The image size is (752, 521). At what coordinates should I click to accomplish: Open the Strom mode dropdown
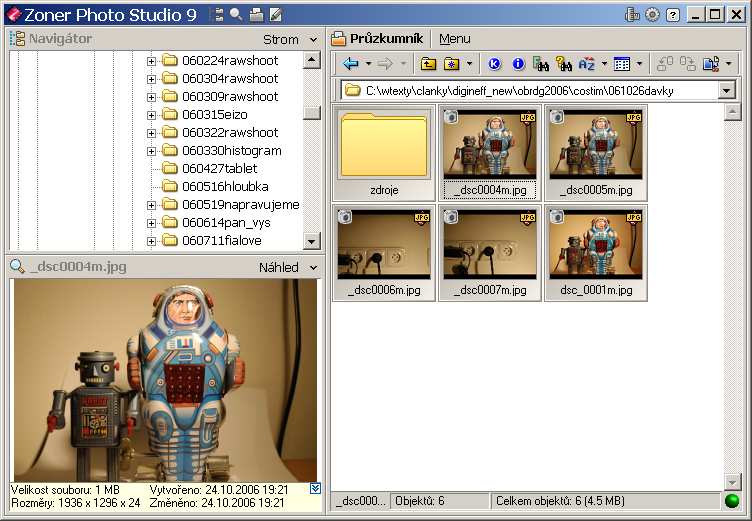pyautogui.click(x=314, y=39)
